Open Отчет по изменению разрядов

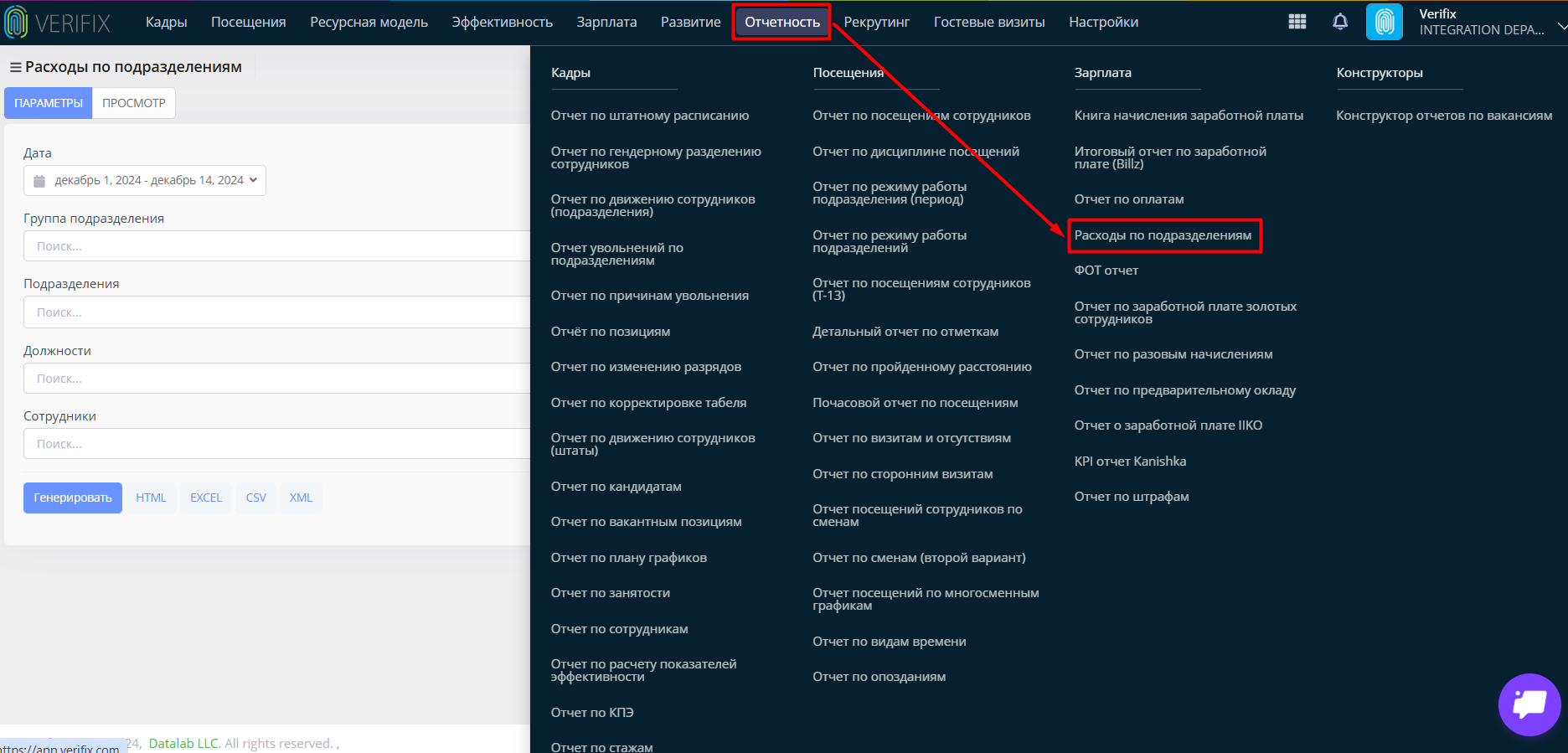coord(646,367)
